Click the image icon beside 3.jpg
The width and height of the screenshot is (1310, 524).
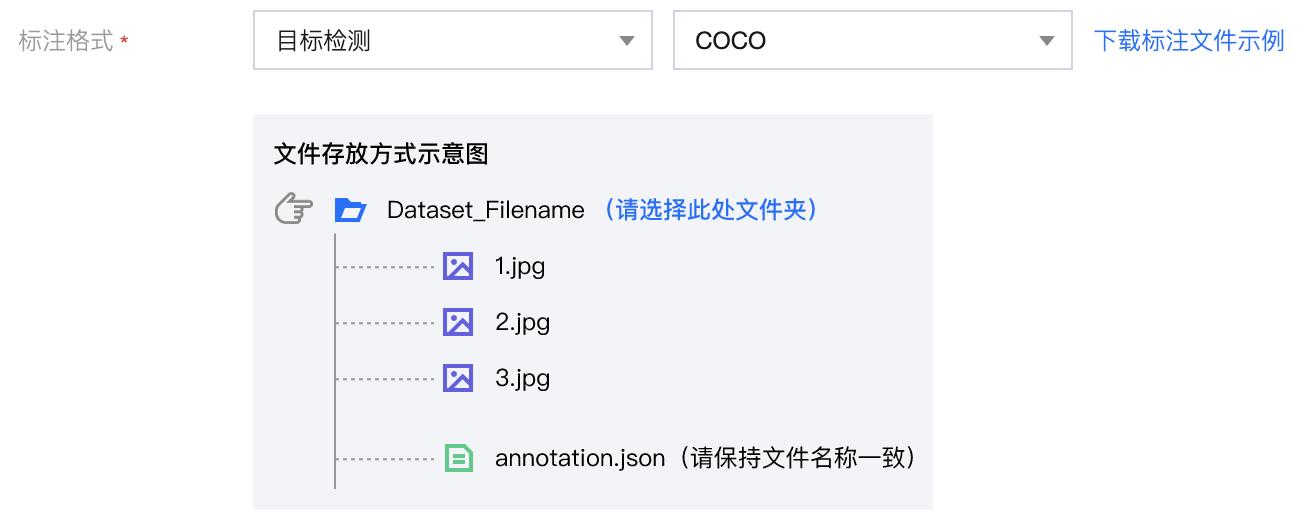point(458,378)
